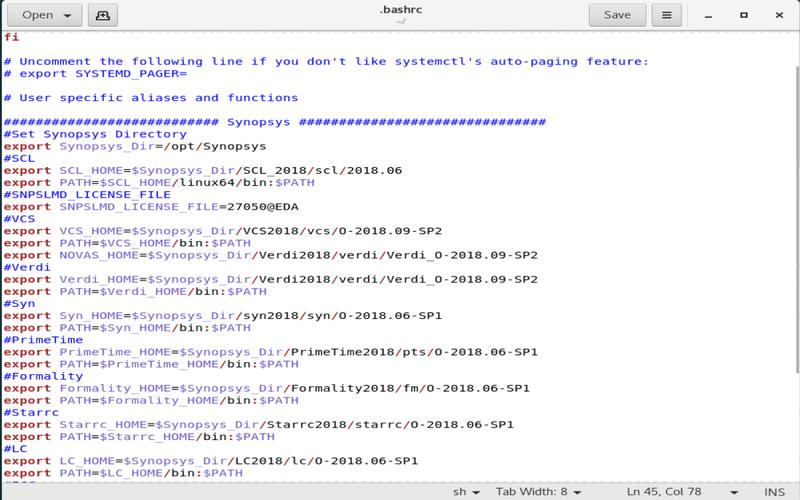Maximize the gedit window
The height and width of the screenshot is (500, 800).
(x=744, y=15)
